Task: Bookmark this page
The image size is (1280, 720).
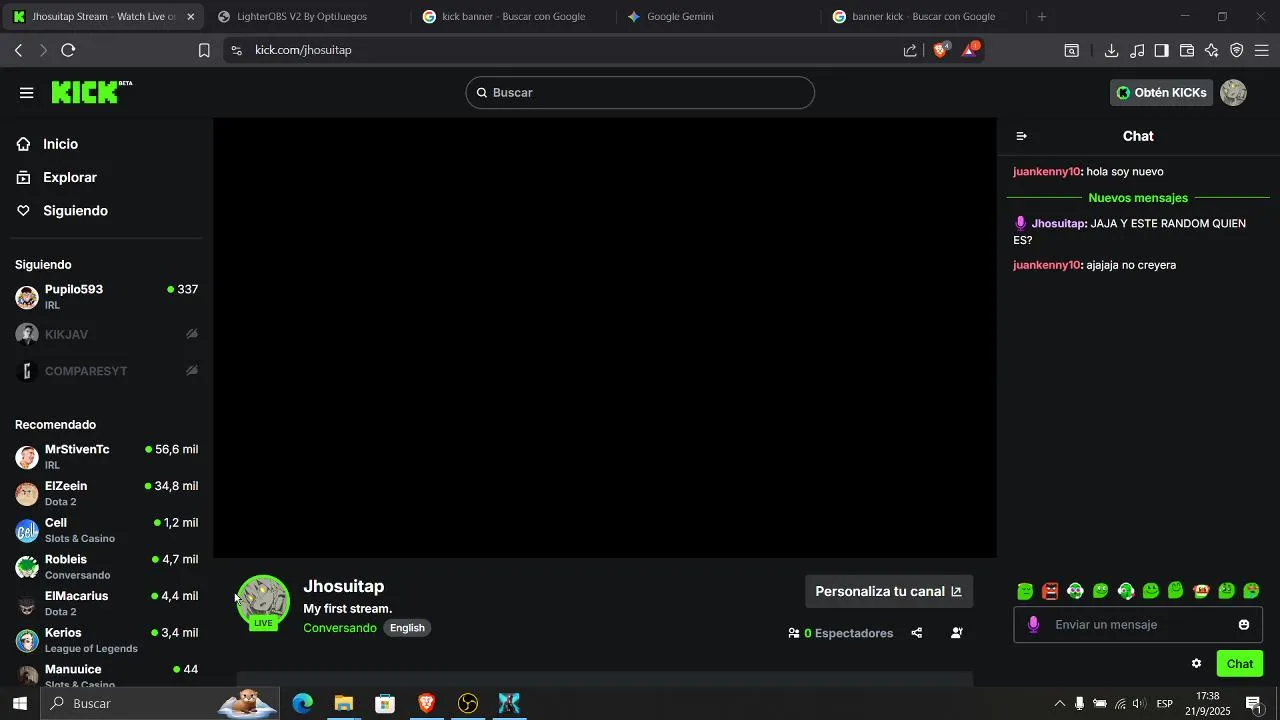Action: [x=204, y=50]
